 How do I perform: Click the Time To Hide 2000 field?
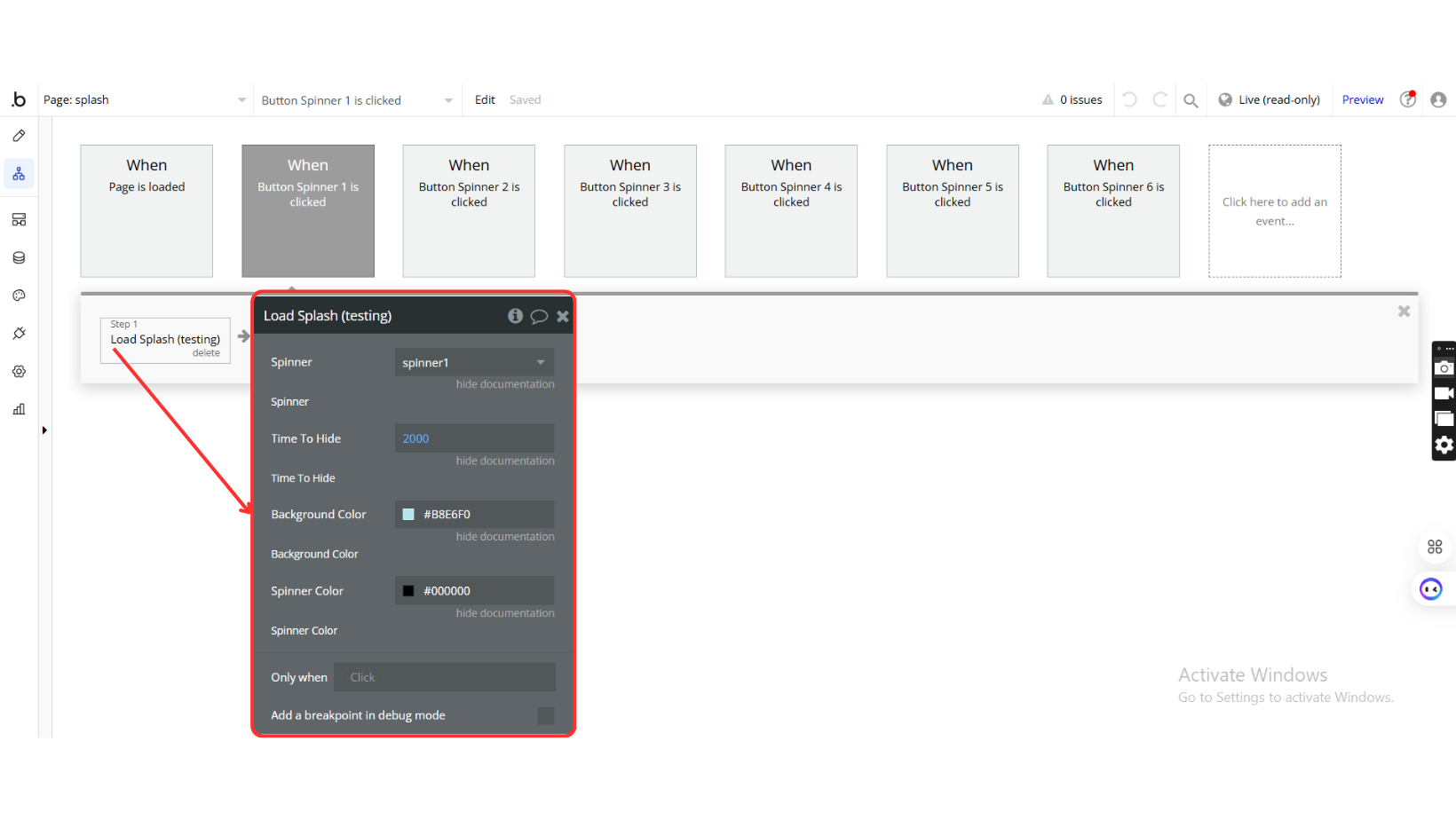pyautogui.click(x=474, y=438)
